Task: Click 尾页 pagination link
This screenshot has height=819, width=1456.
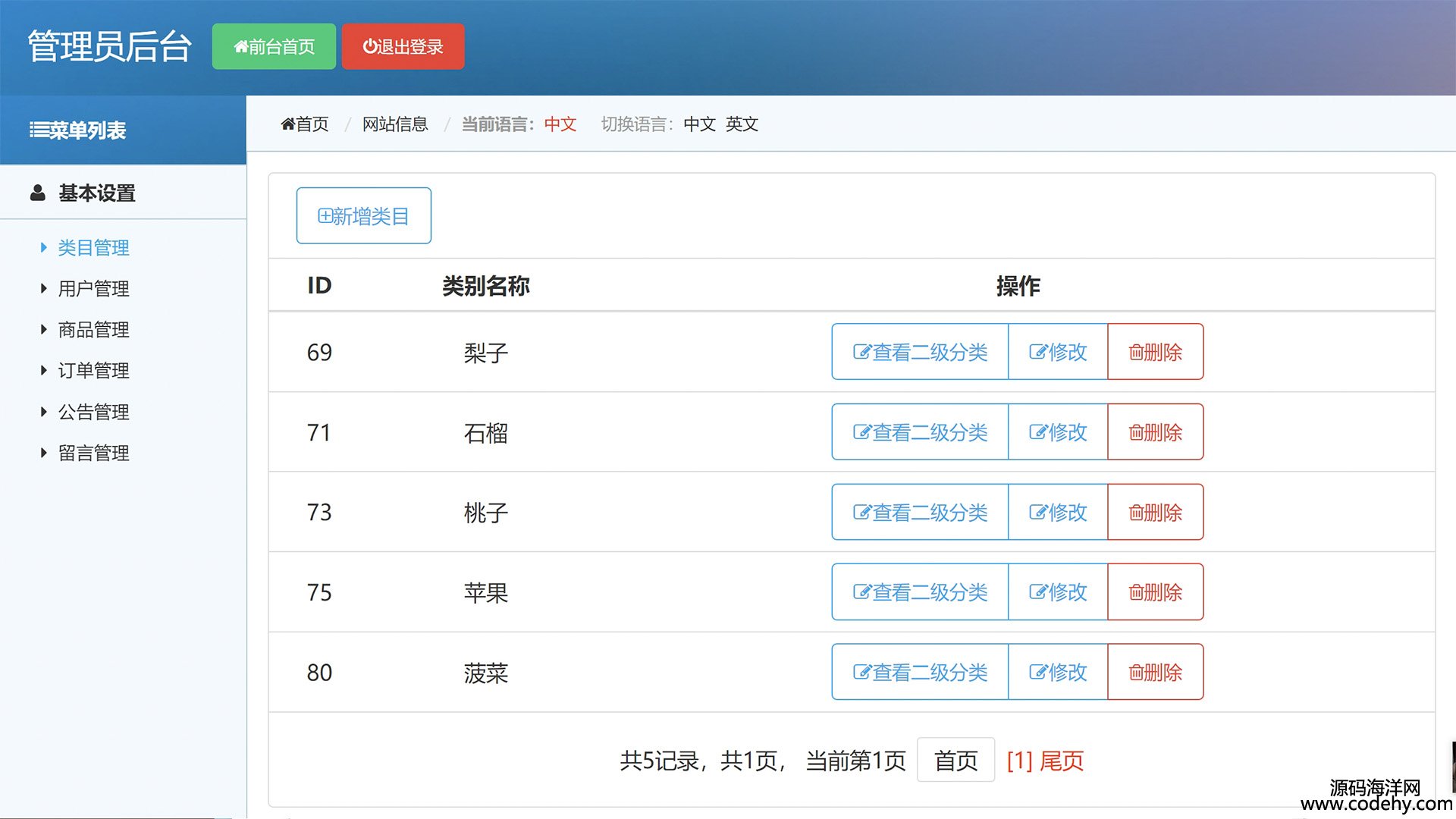Action: (1062, 761)
